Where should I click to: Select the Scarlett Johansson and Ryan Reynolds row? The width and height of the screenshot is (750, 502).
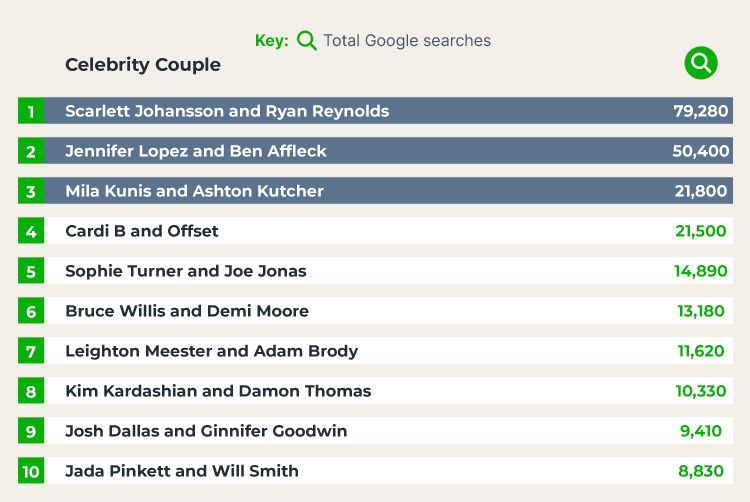(x=375, y=111)
